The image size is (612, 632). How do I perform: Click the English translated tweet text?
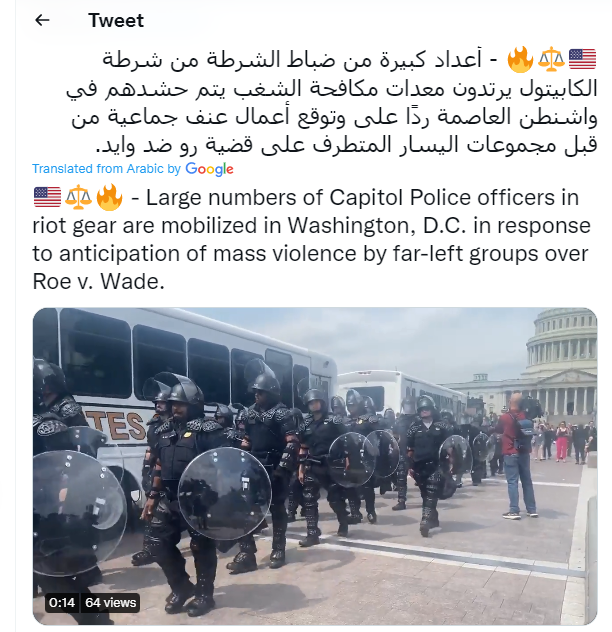311,239
